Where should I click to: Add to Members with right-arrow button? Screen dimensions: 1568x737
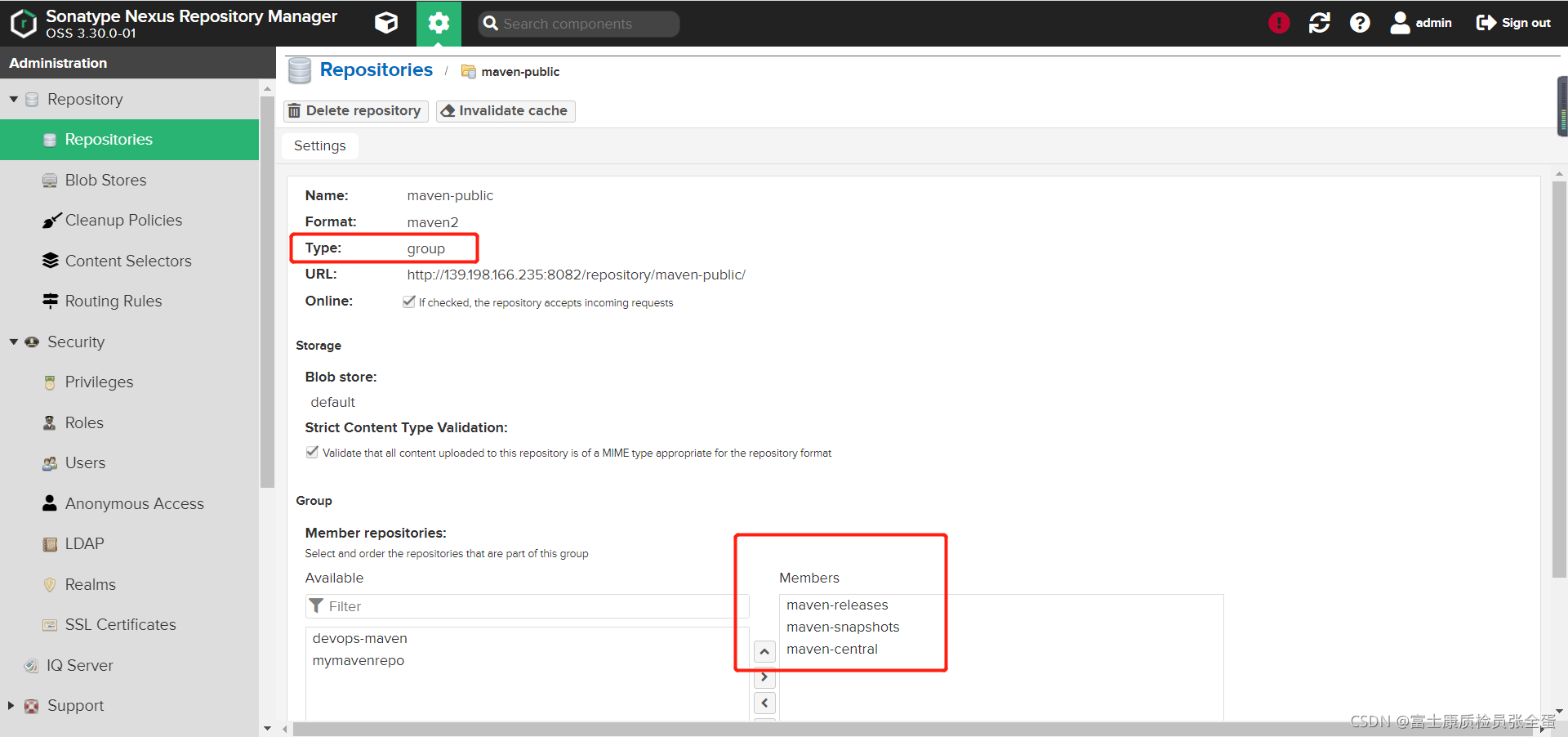(764, 677)
